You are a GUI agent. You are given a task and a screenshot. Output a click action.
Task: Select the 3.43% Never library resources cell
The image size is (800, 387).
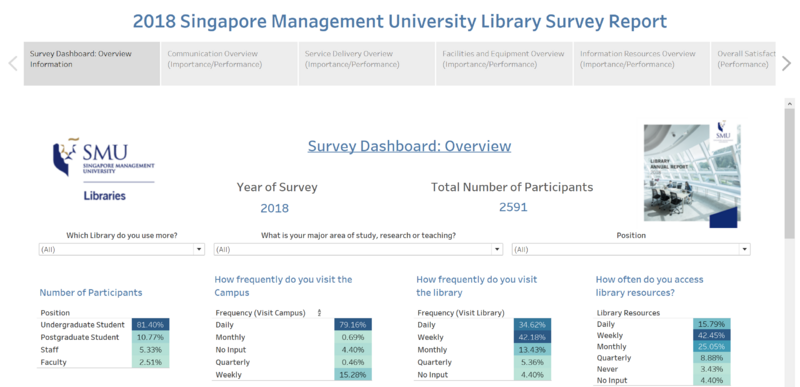[x=712, y=369]
